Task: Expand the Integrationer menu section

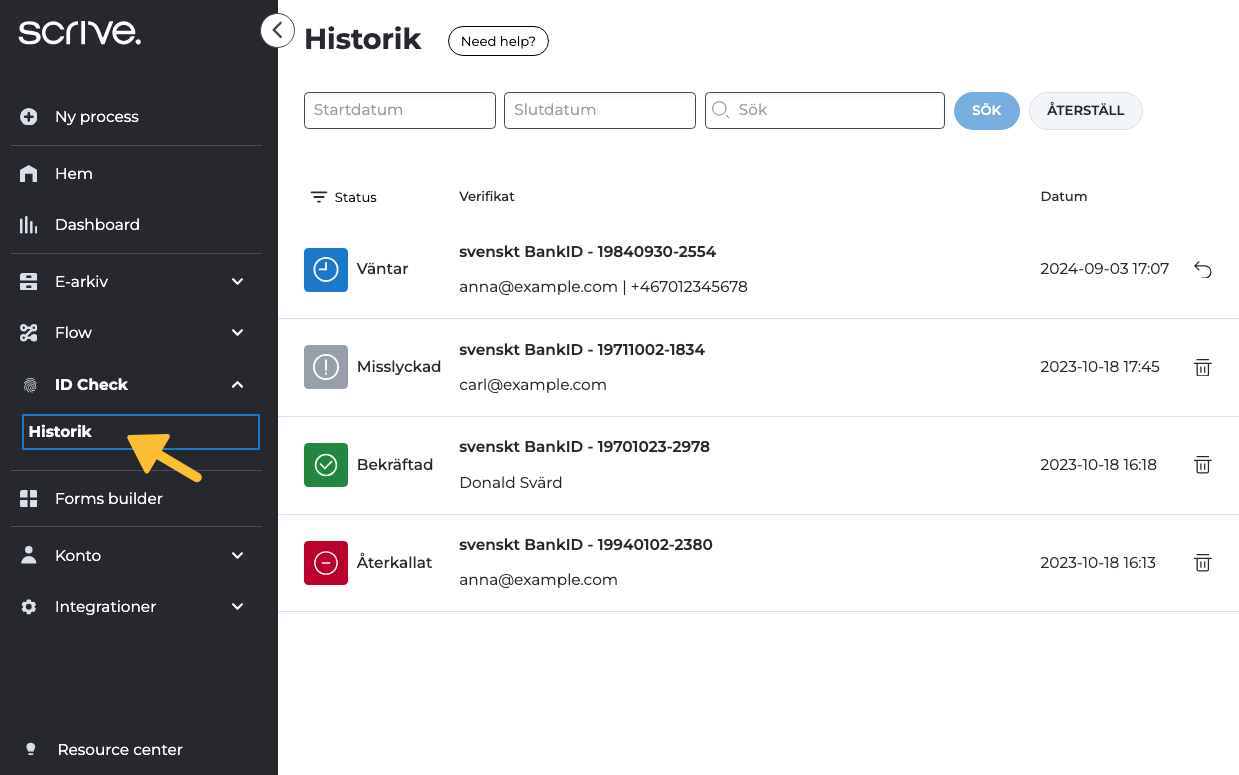Action: pos(237,607)
